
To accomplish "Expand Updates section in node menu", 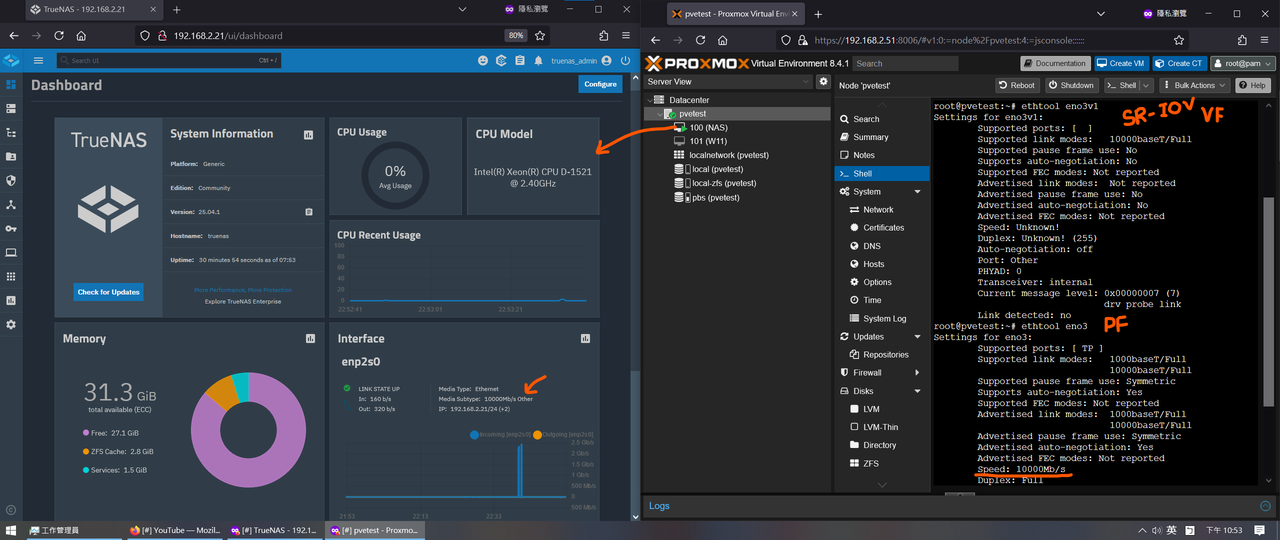I will [x=917, y=336].
